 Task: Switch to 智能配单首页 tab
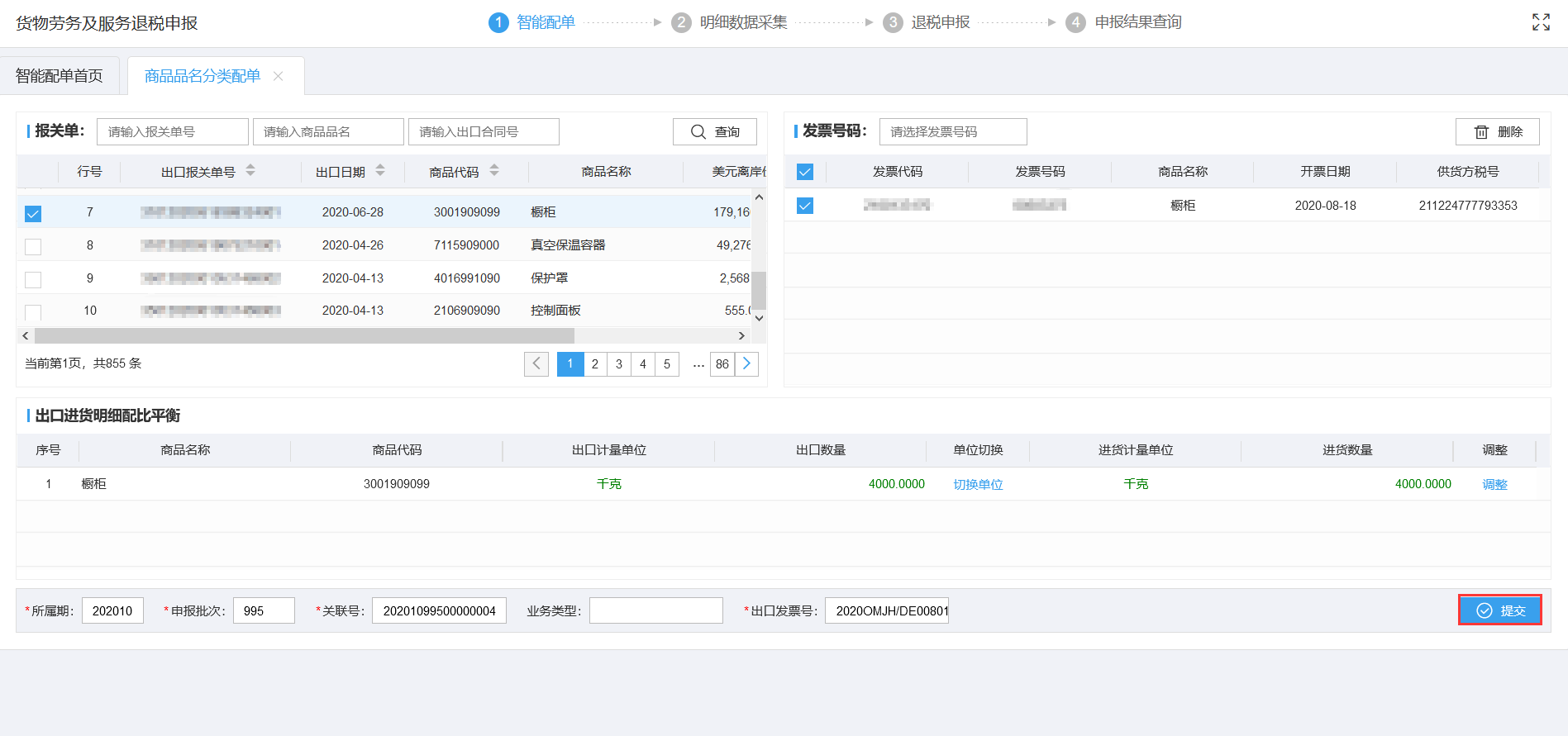tap(60, 76)
